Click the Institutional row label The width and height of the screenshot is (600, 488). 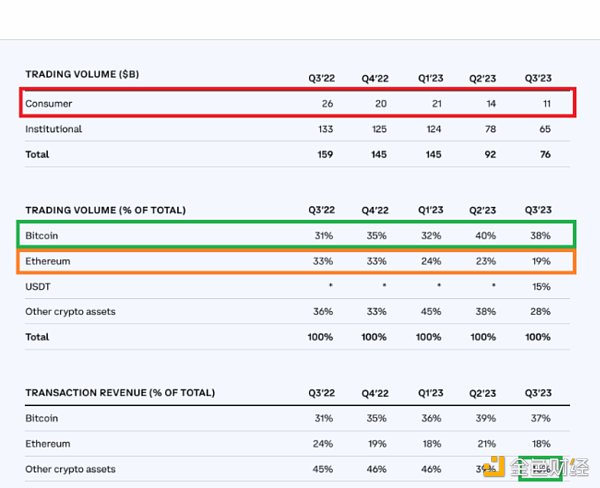click(53, 129)
